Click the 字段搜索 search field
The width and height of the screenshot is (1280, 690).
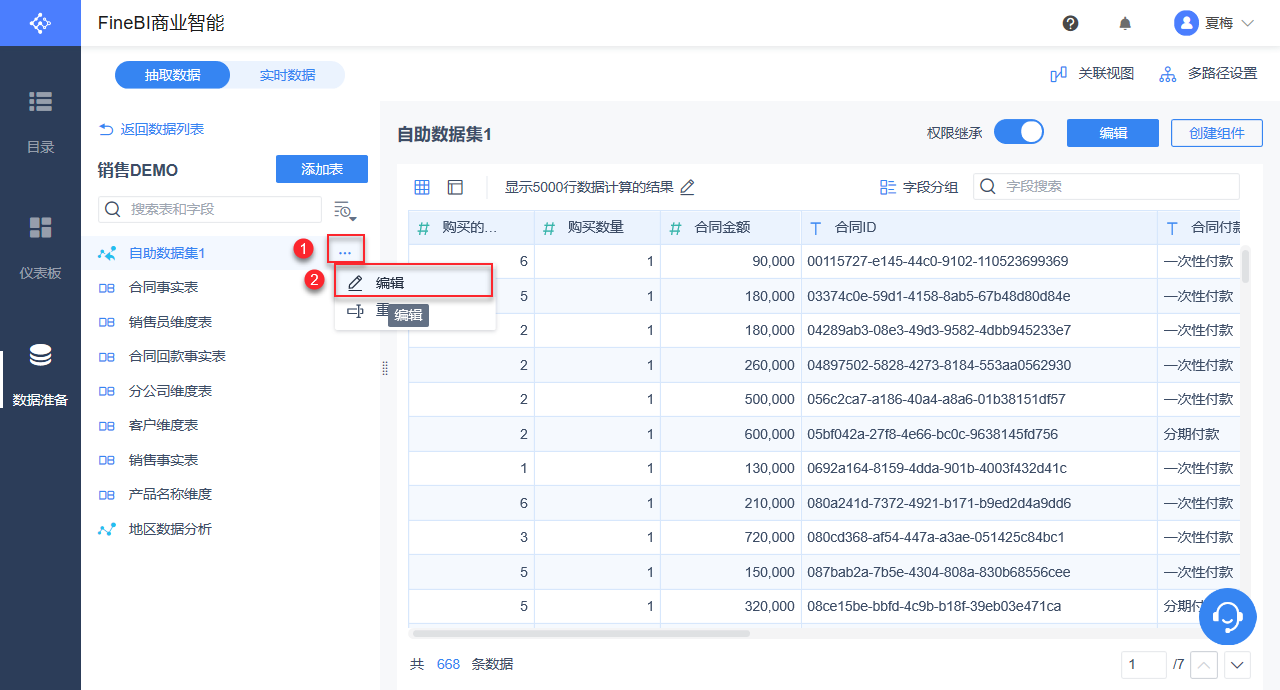[1105, 187]
